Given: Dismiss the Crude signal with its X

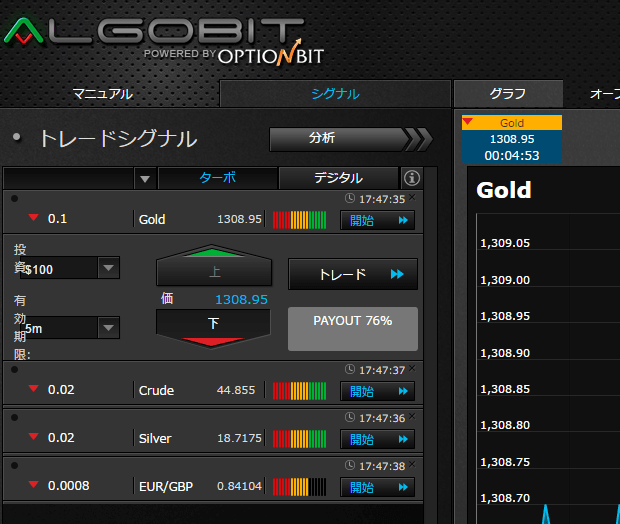Looking at the screenshot, I should click(412, 368).
